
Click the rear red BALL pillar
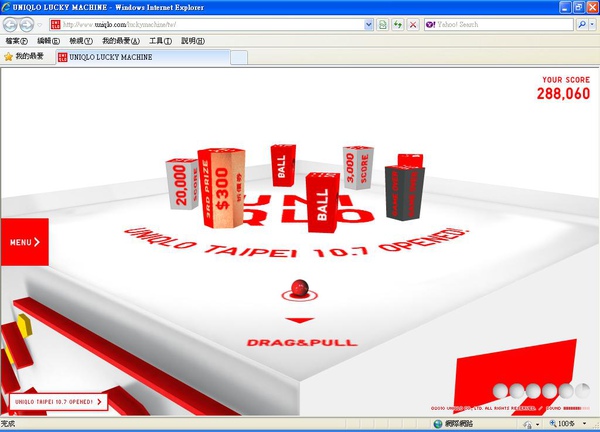click(283, 165)
